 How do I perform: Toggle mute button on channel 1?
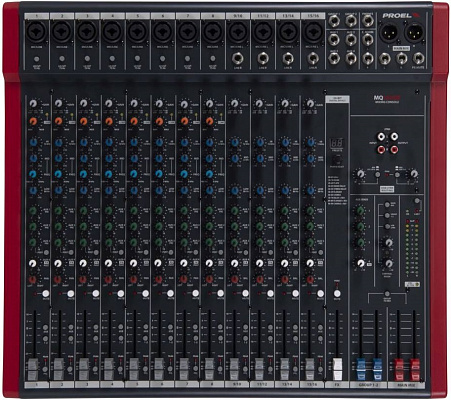coord(46,294)
